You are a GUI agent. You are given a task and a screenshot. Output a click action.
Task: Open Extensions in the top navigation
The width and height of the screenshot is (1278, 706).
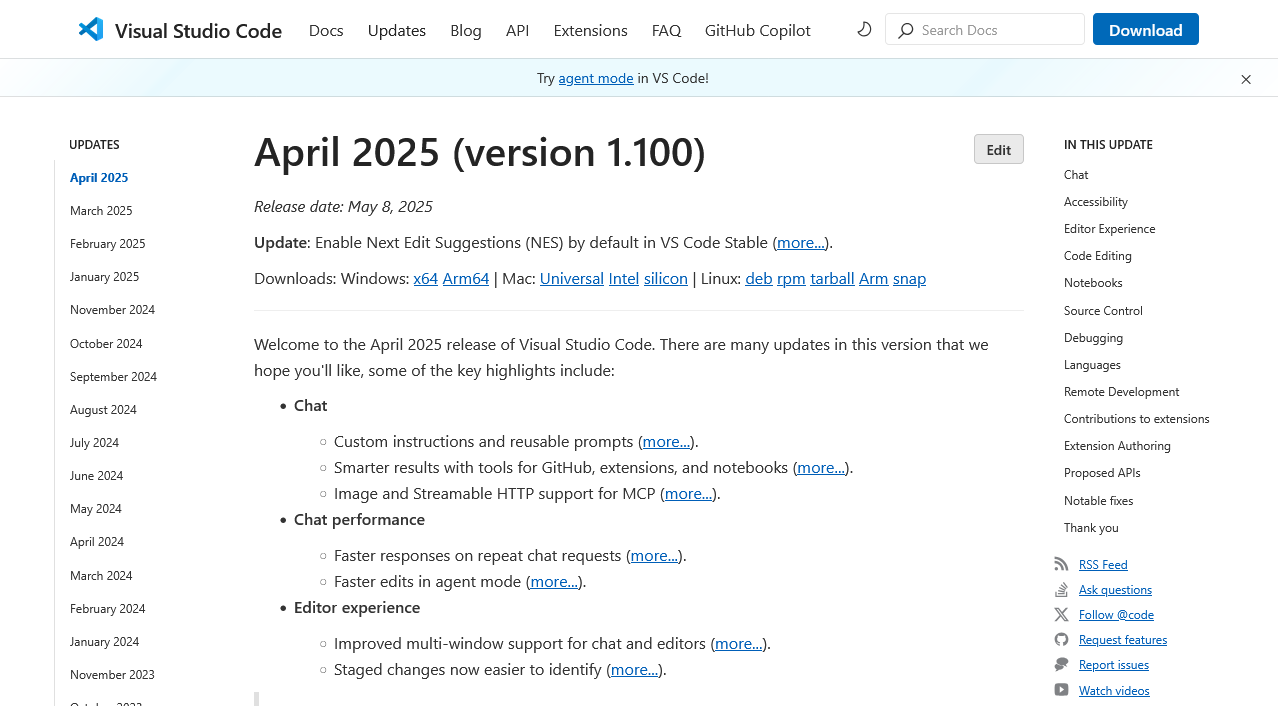(590, 30)
